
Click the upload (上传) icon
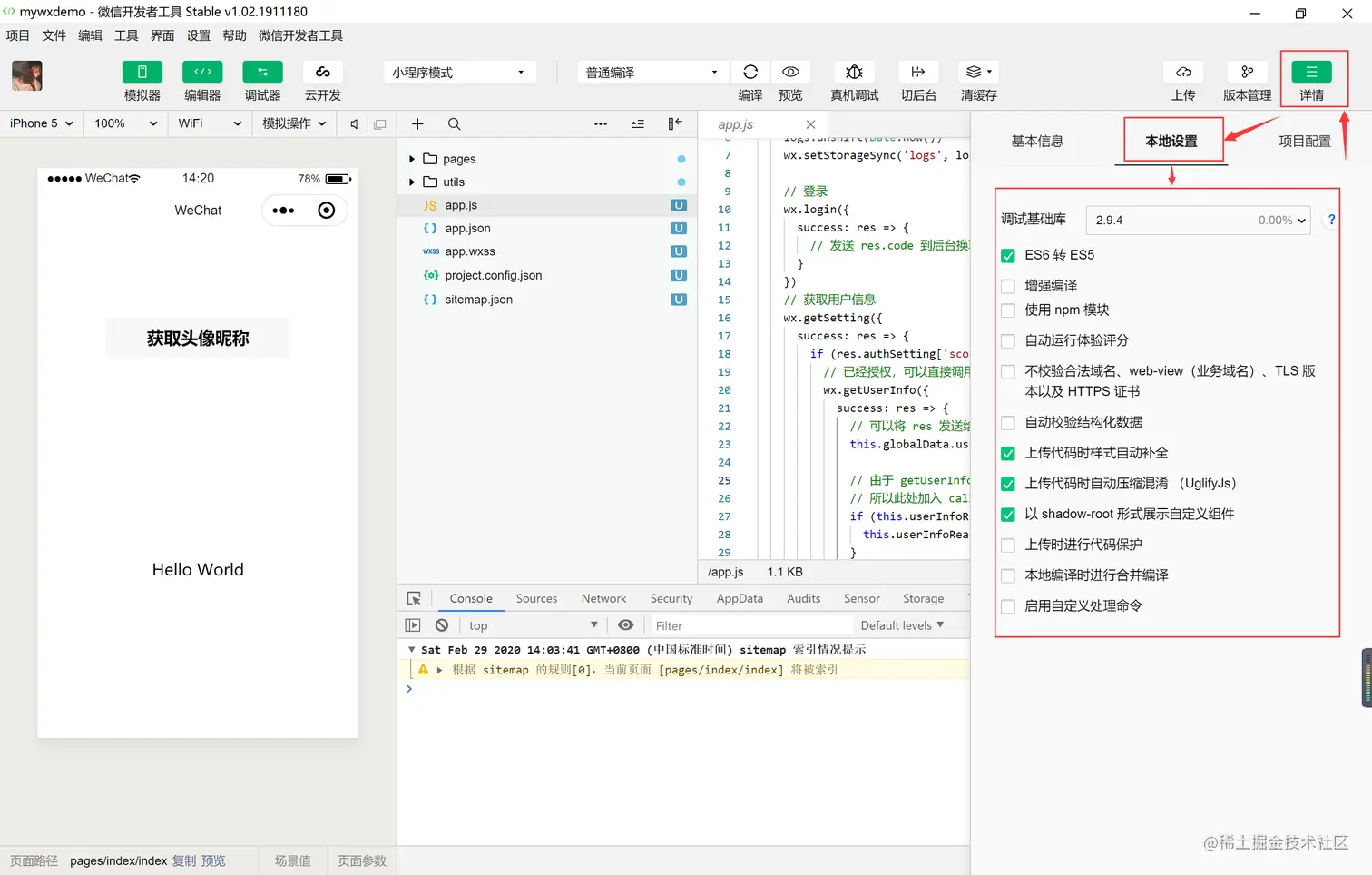click(1183, 72)
